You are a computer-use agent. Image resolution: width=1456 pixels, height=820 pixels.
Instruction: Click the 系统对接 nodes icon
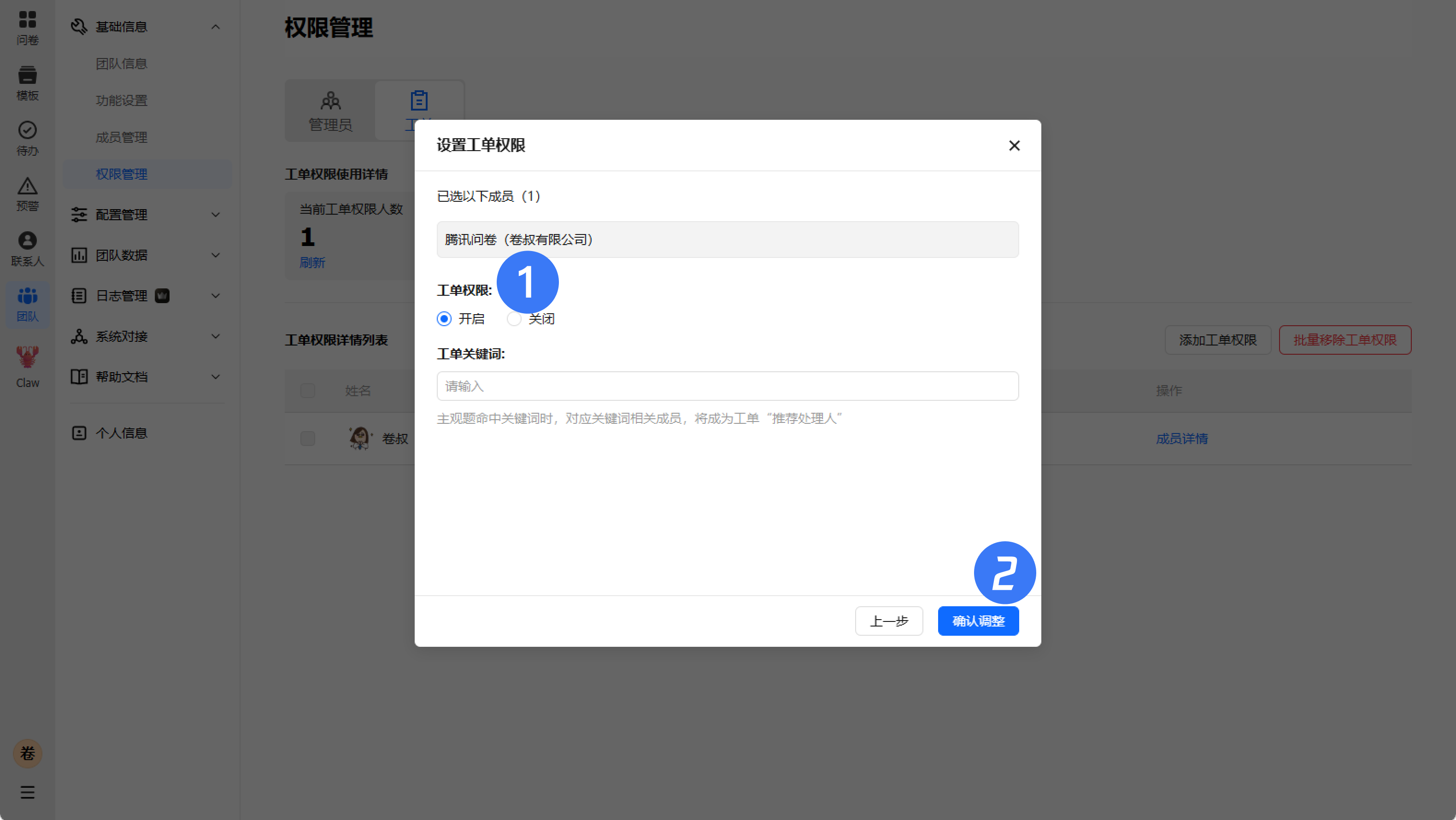[79, 337]
